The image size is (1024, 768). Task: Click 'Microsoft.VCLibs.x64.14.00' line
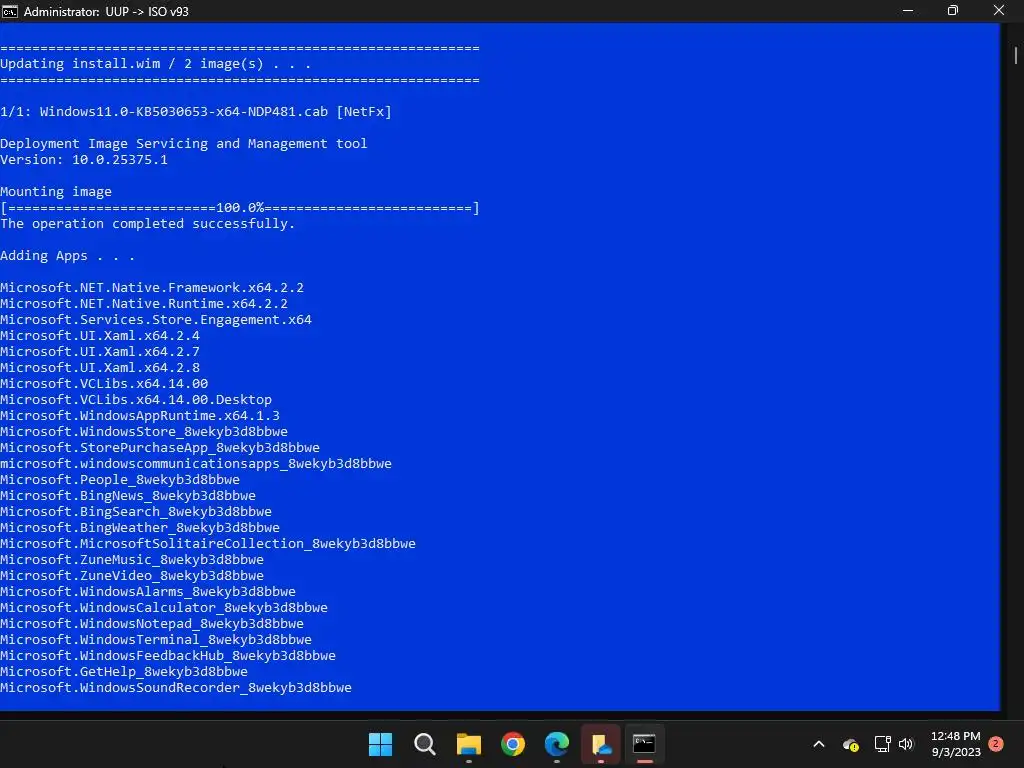click(104, 384)
